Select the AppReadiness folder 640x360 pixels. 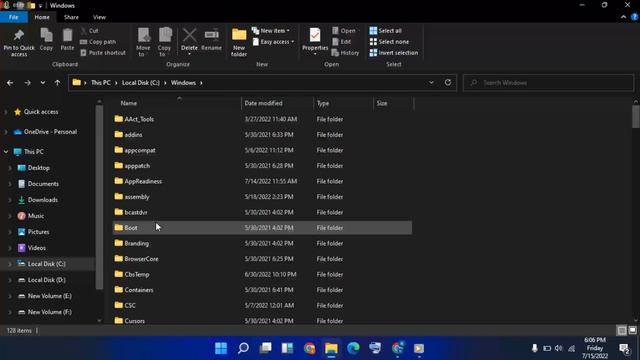(143, 181)
